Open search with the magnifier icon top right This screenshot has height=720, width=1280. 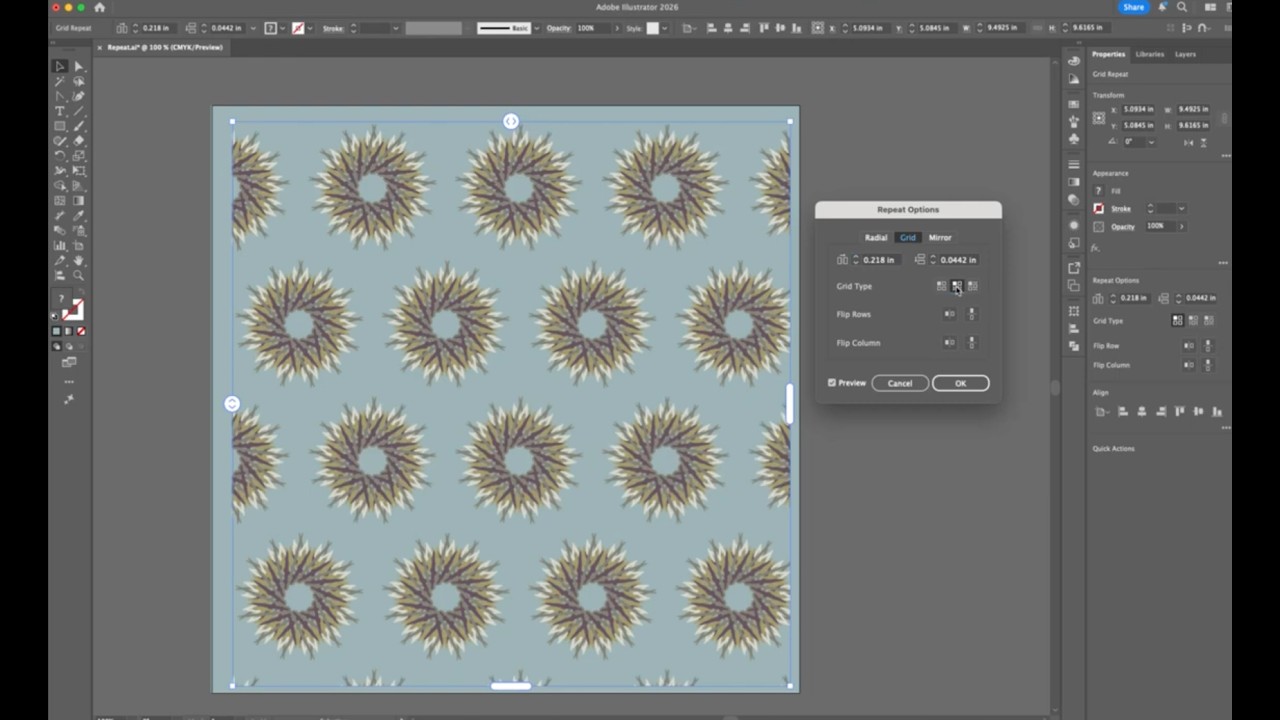1182,7
